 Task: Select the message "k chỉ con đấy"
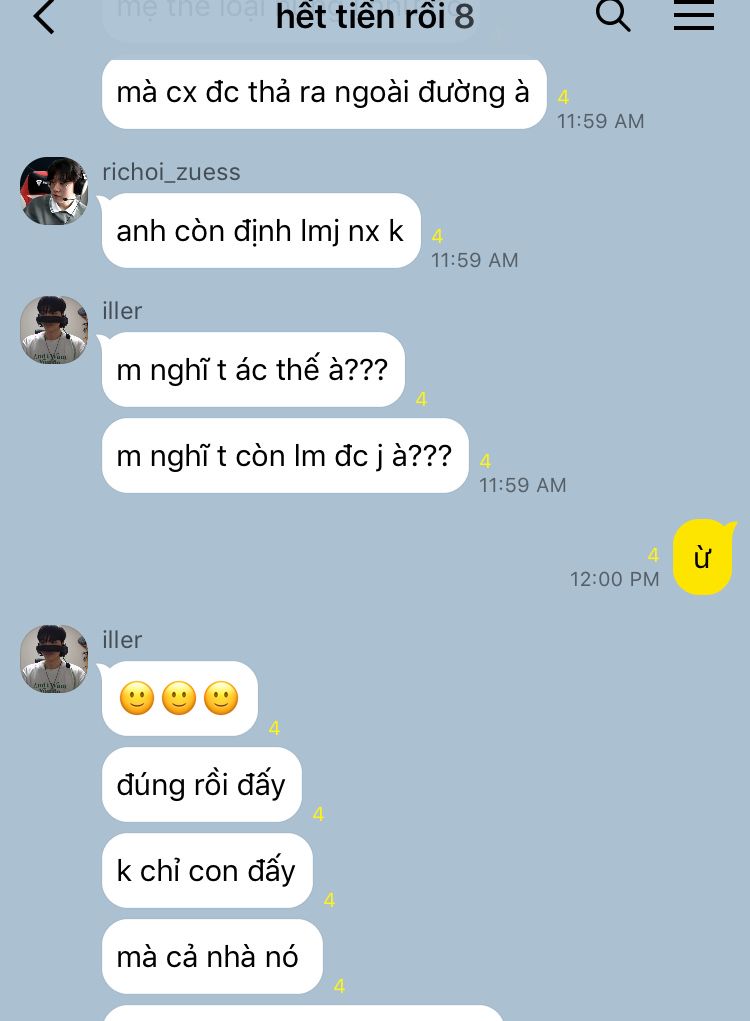207,871
